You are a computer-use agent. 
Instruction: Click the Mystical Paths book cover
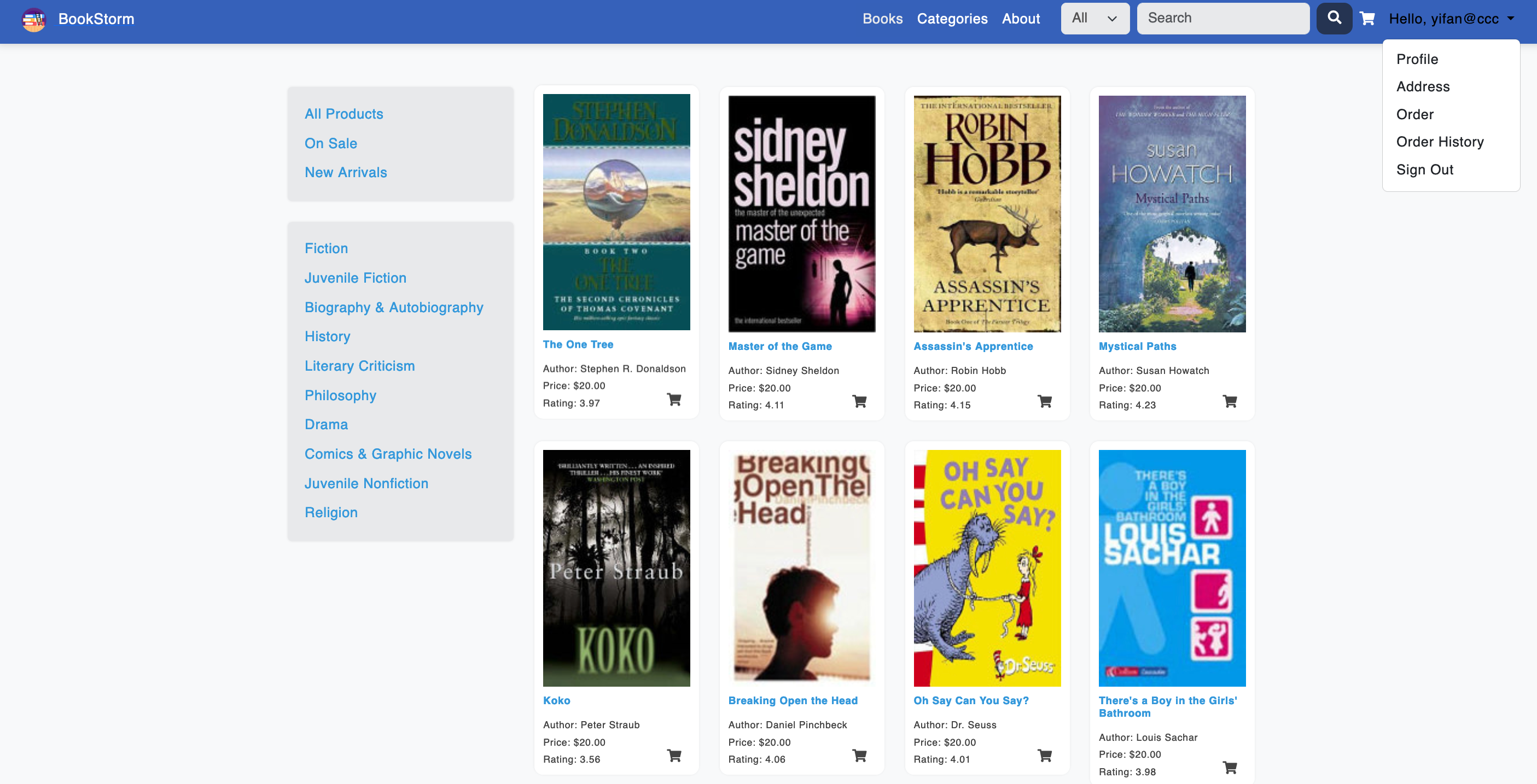pyautogui.click(x=1172, y=213)
